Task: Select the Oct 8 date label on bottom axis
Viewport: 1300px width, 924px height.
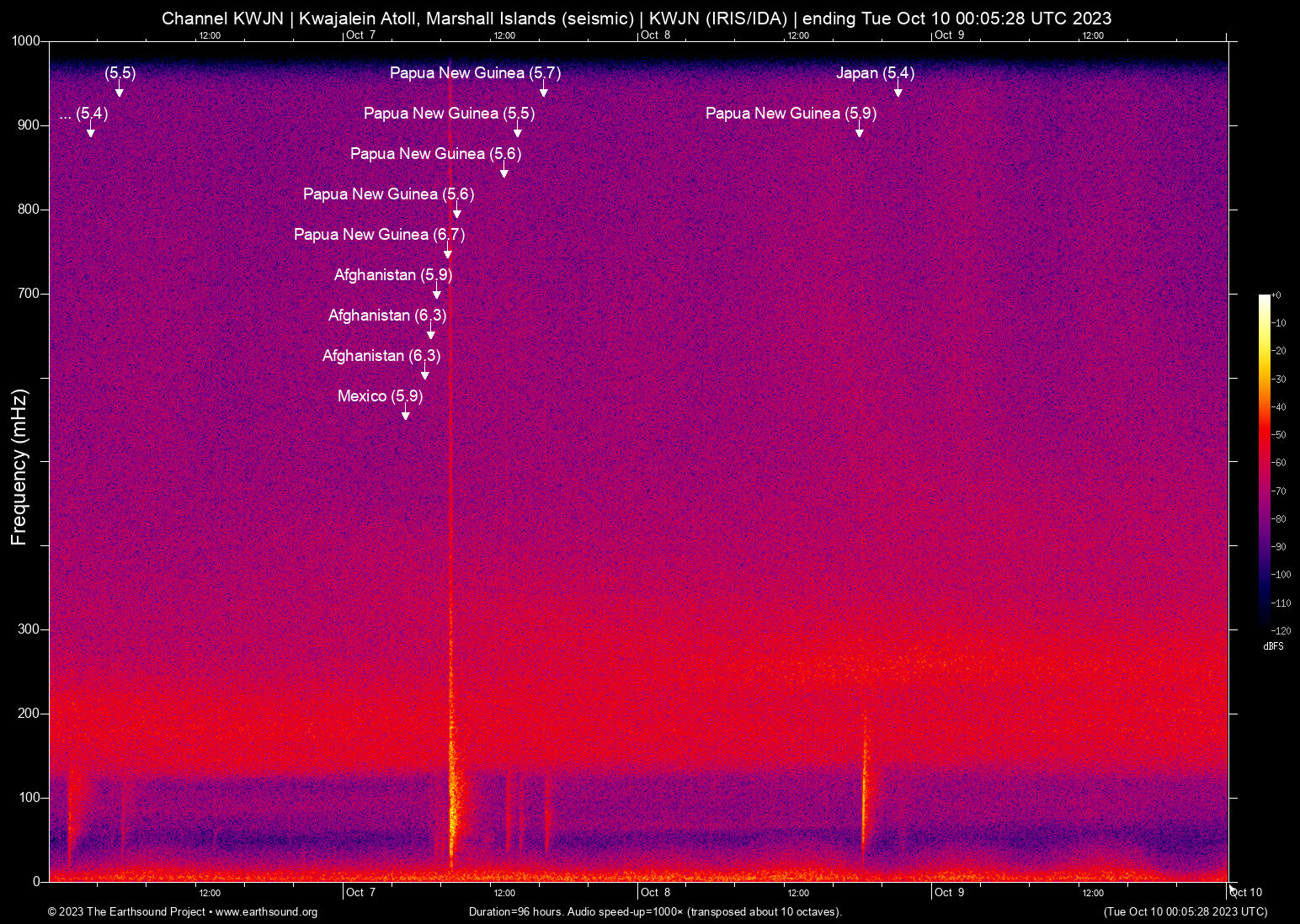Action: point(653,892)
